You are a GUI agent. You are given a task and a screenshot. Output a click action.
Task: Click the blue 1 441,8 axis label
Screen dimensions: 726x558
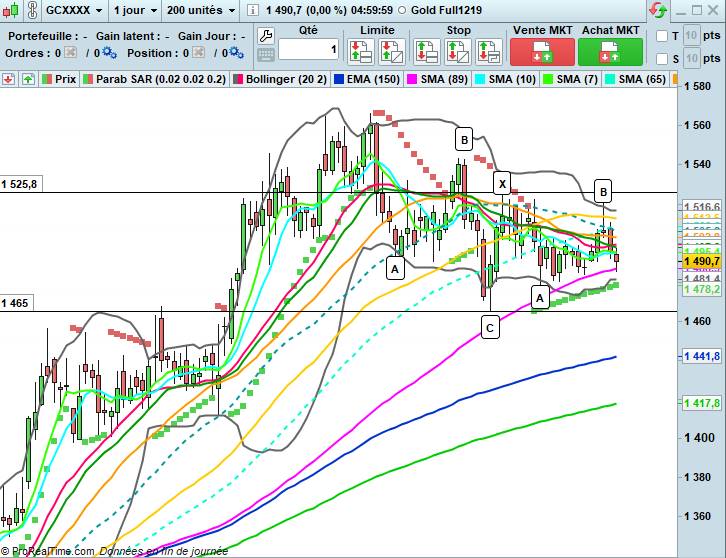coord(701,356)
